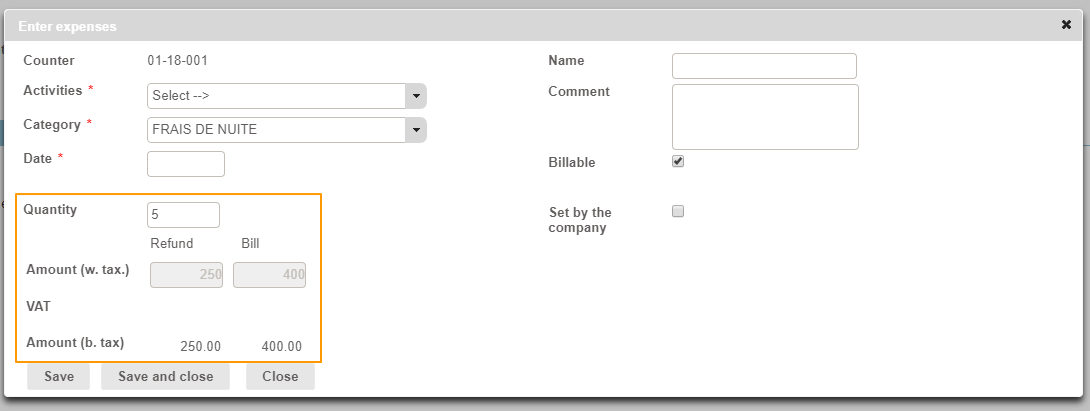Close the Enter expenses dialog with X
This screenshot has width=1090, height=411.
(1066, 25)
